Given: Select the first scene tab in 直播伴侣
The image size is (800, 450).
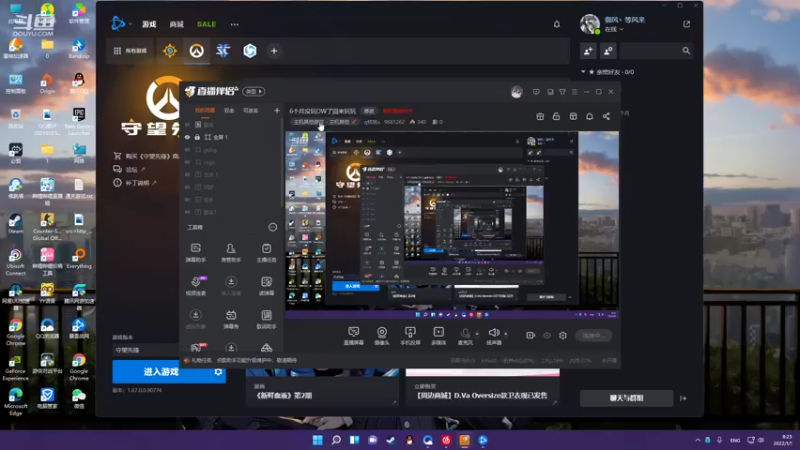Looking at the screenshot, I should point(205,110).
